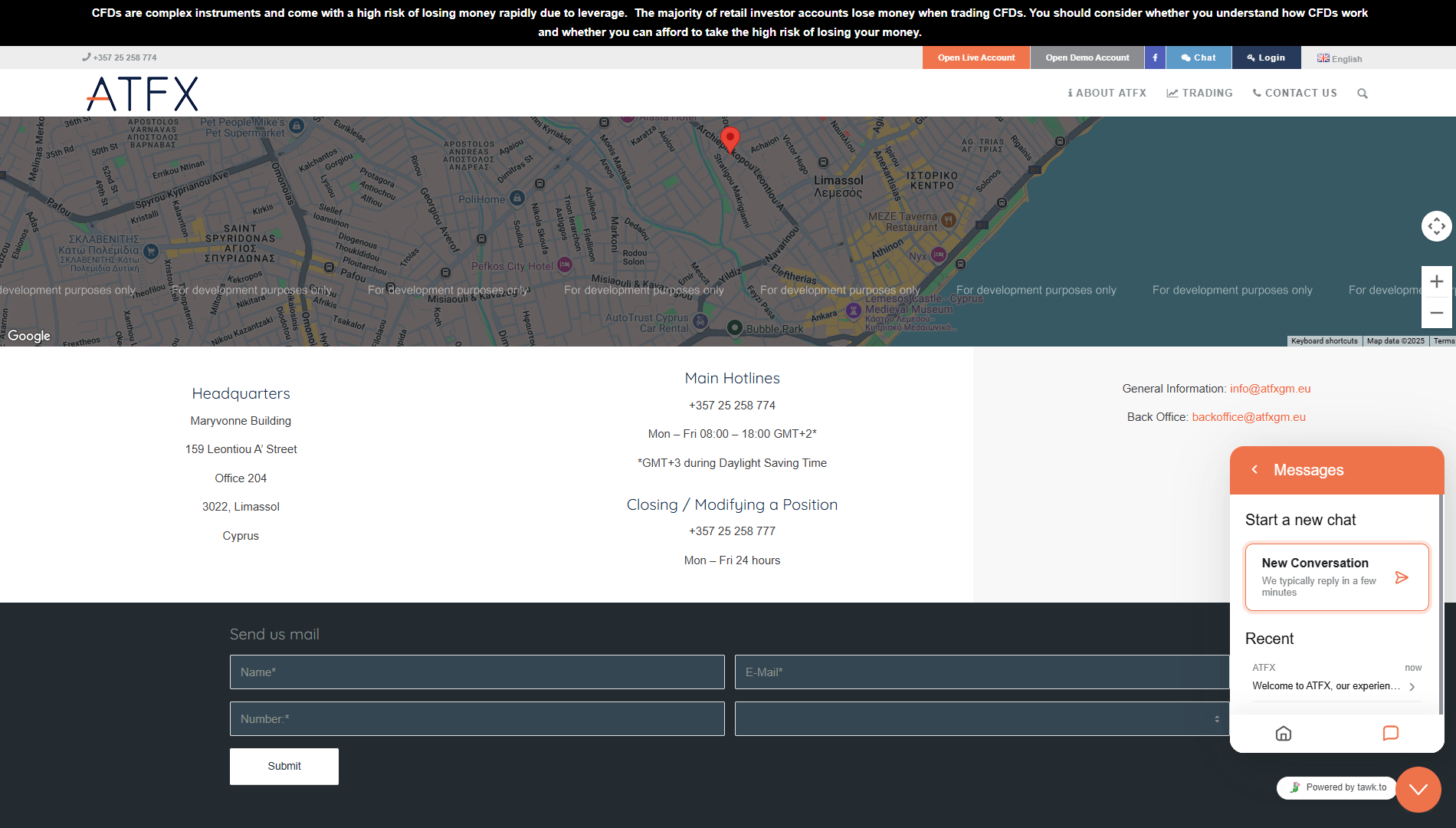Open the English language selector
Screen dimensions: 1456x828
pos(1340,58)
